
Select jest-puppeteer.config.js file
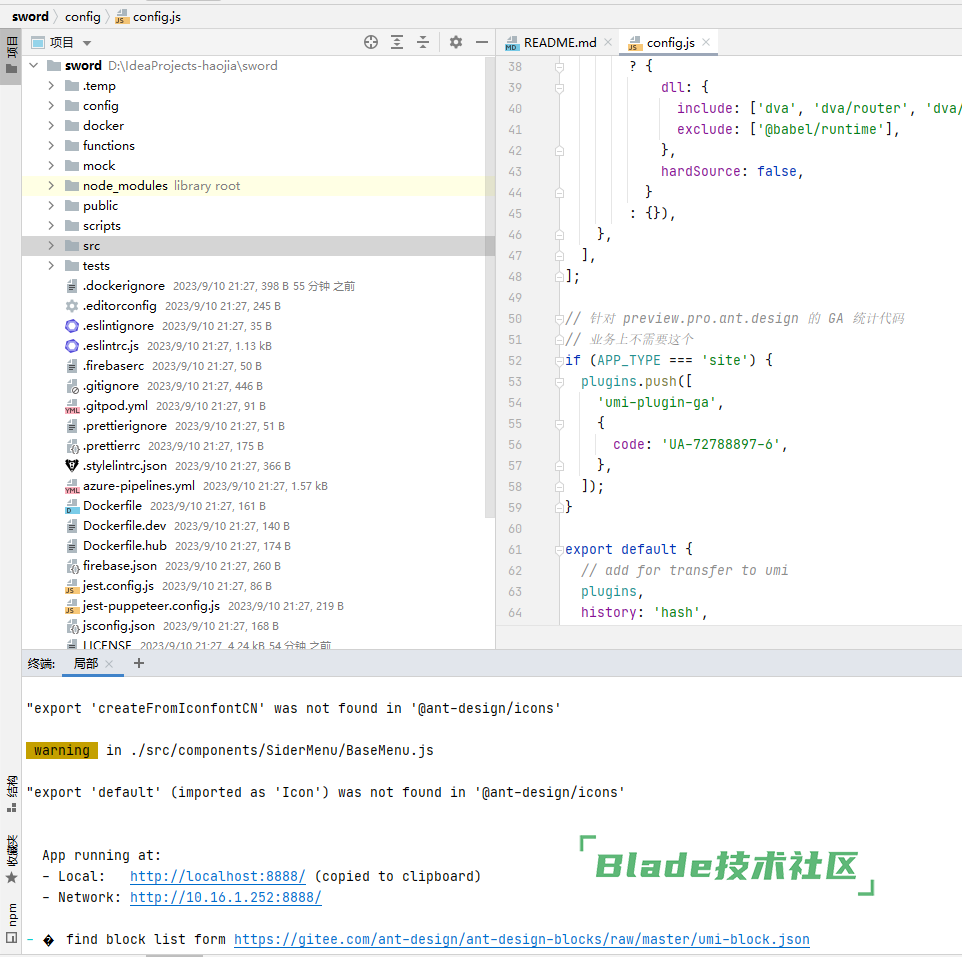point(151,606)
